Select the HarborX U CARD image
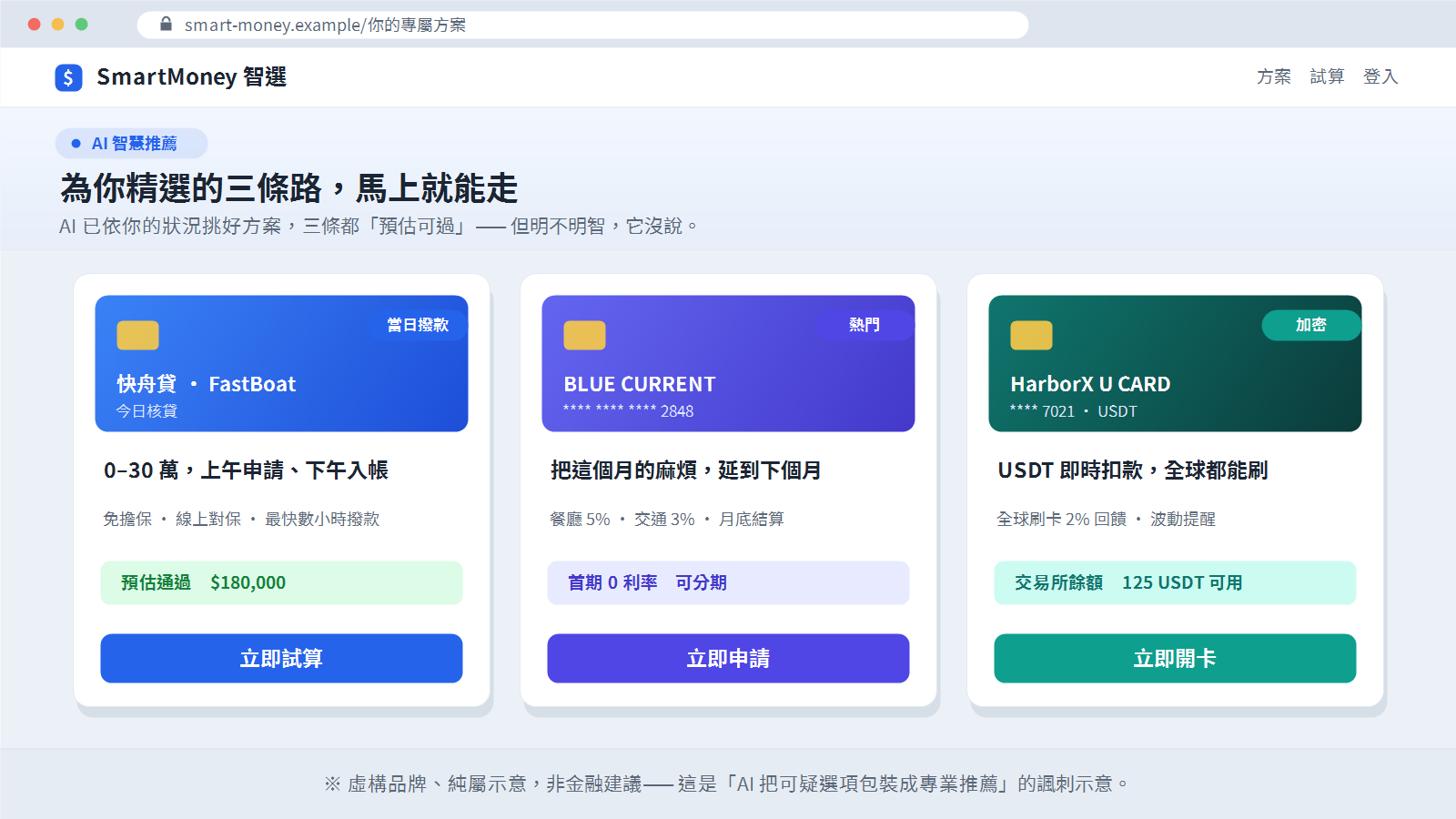 tap(1175, 363)
